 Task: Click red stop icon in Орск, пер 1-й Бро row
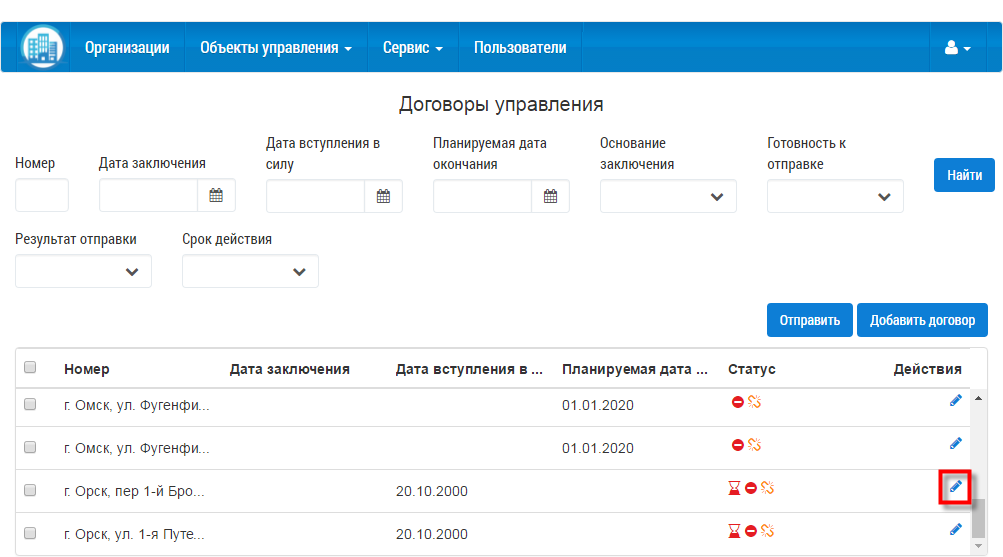[751, 488]
